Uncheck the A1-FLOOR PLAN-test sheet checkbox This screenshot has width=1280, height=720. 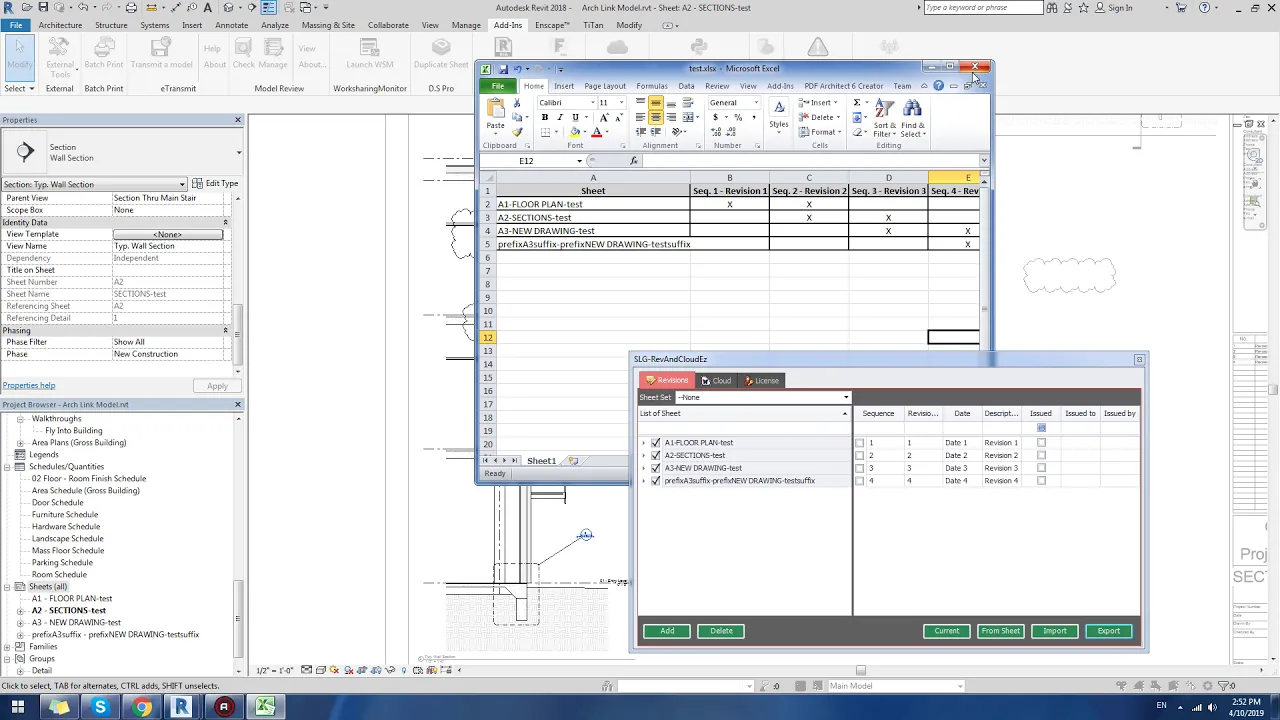(656, 443)
